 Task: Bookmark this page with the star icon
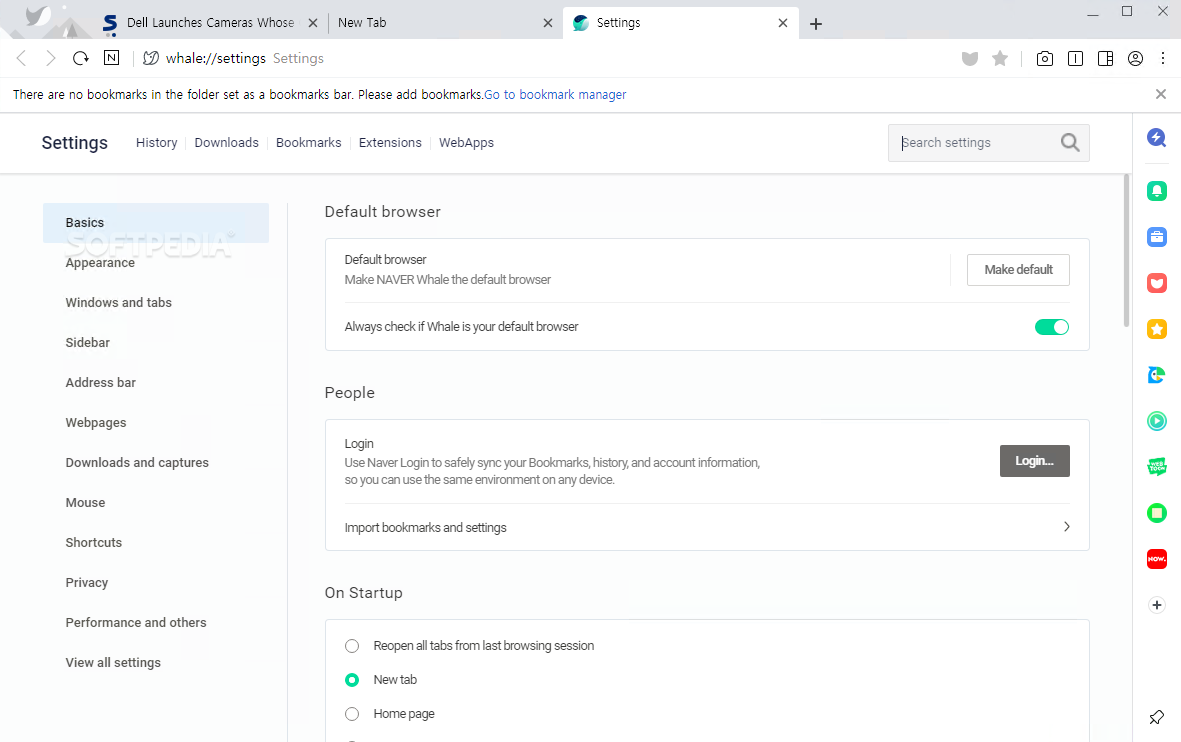1000,58
